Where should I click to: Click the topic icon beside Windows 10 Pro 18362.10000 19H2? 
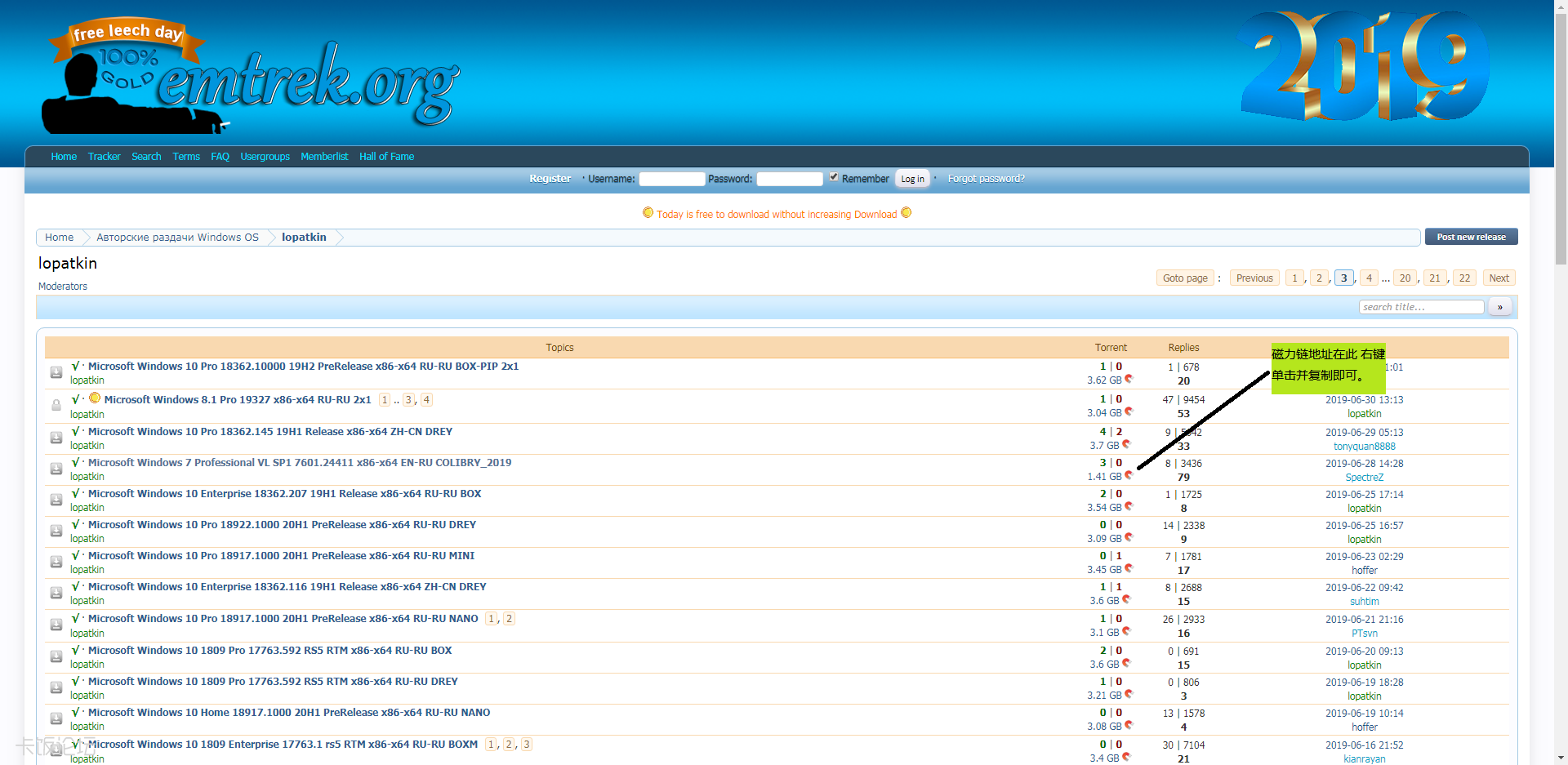point(56,372)
